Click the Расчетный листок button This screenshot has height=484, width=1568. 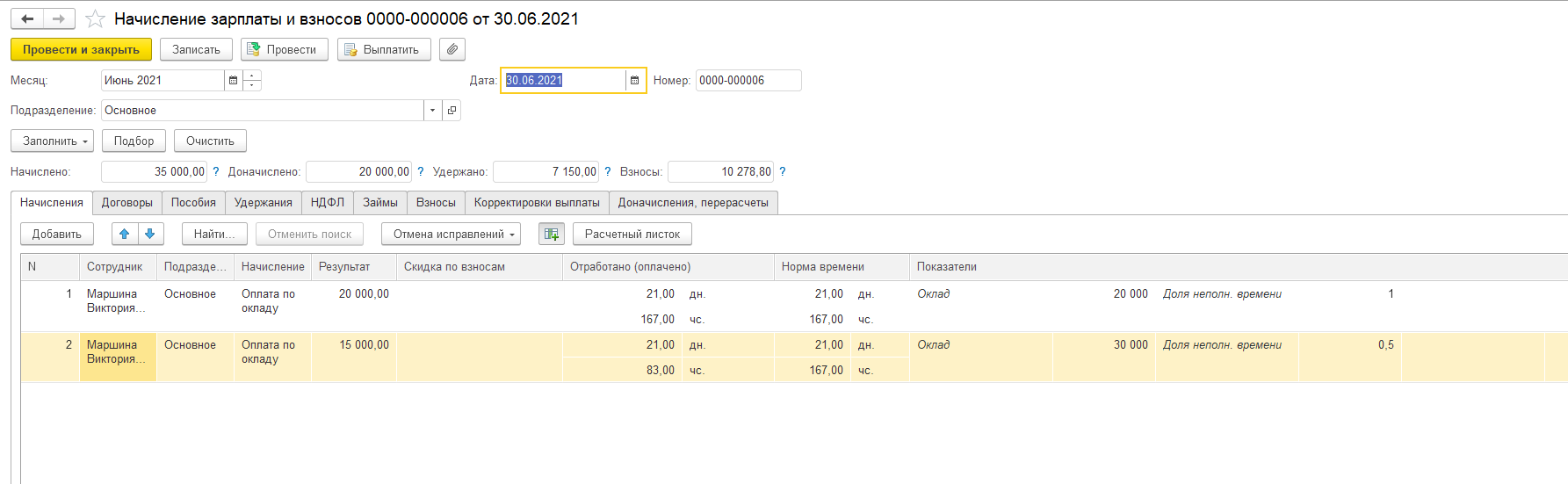pos(632,235)
